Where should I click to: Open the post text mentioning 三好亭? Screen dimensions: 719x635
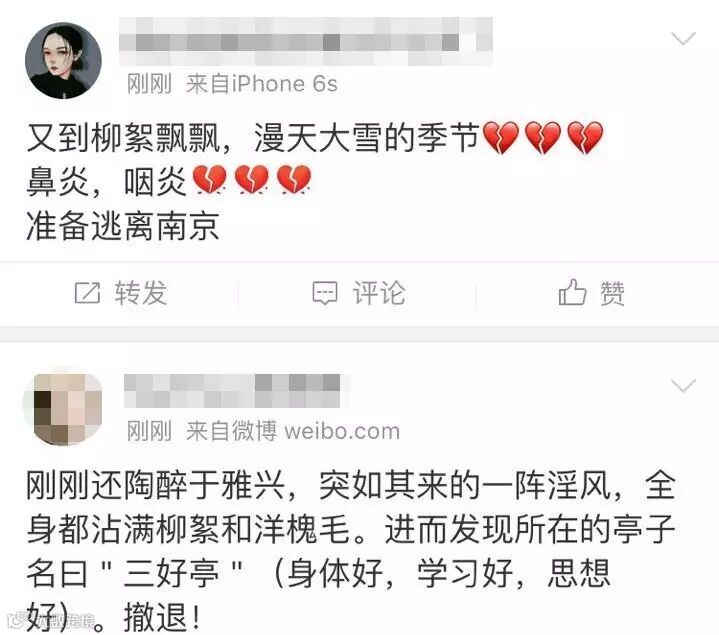(351, 551)
